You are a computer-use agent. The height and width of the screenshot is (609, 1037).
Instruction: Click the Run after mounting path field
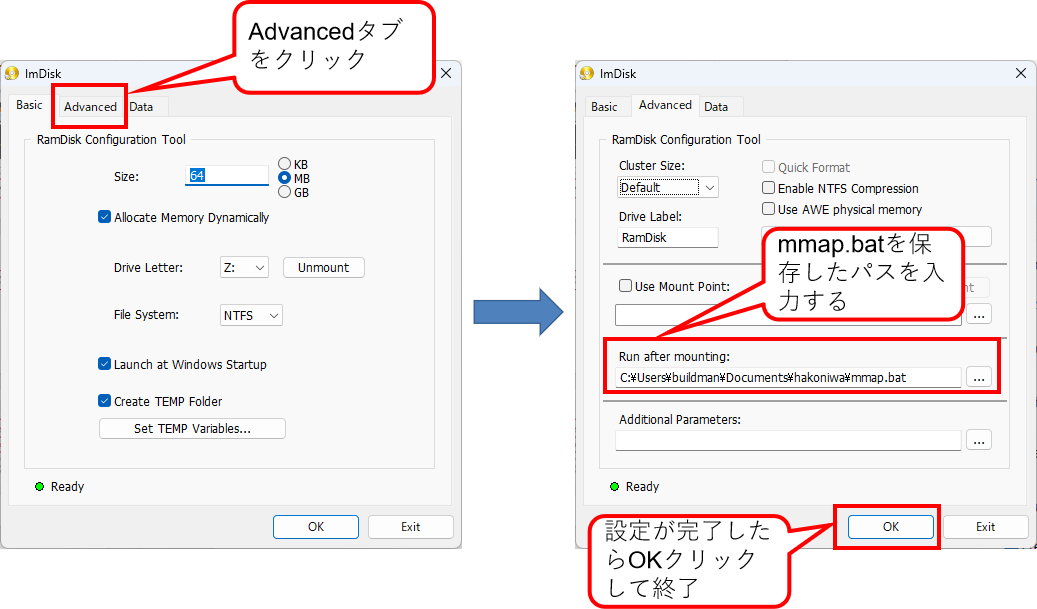[788, 378]
